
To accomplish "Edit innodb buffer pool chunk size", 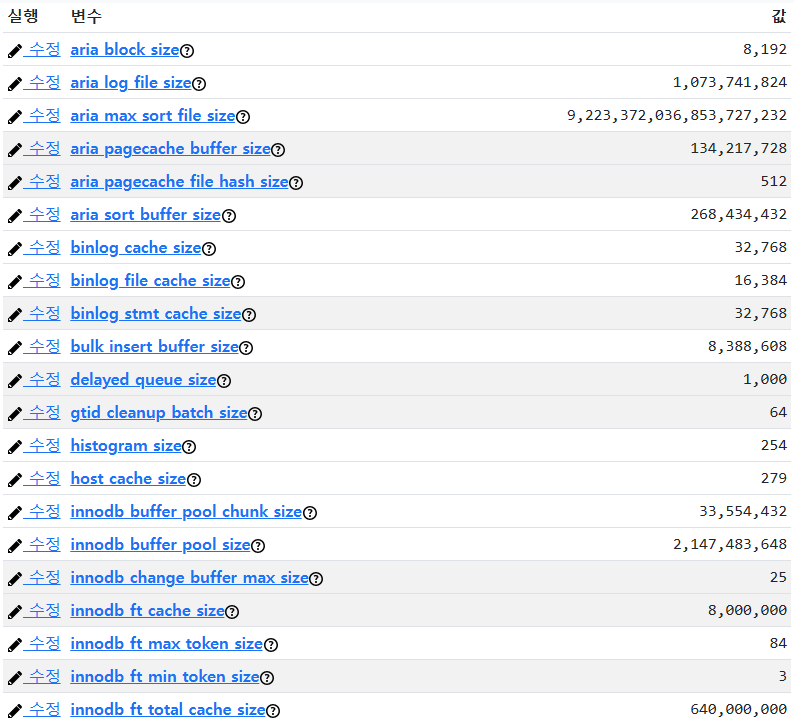I will 34,511.
